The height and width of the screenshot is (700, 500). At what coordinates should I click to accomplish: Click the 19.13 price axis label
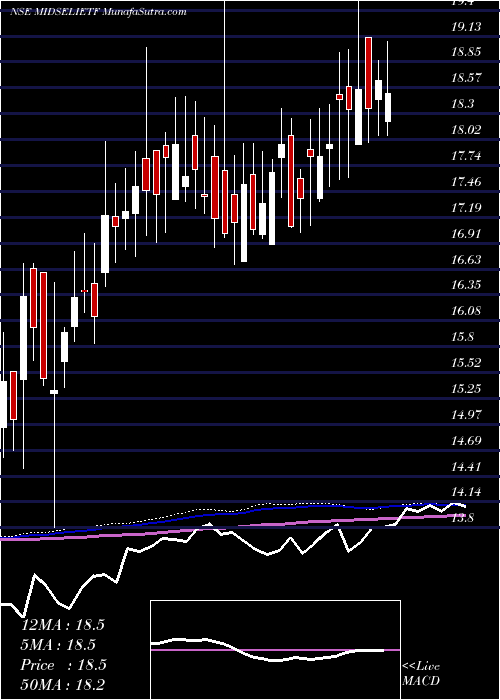(x=467, y=27)
